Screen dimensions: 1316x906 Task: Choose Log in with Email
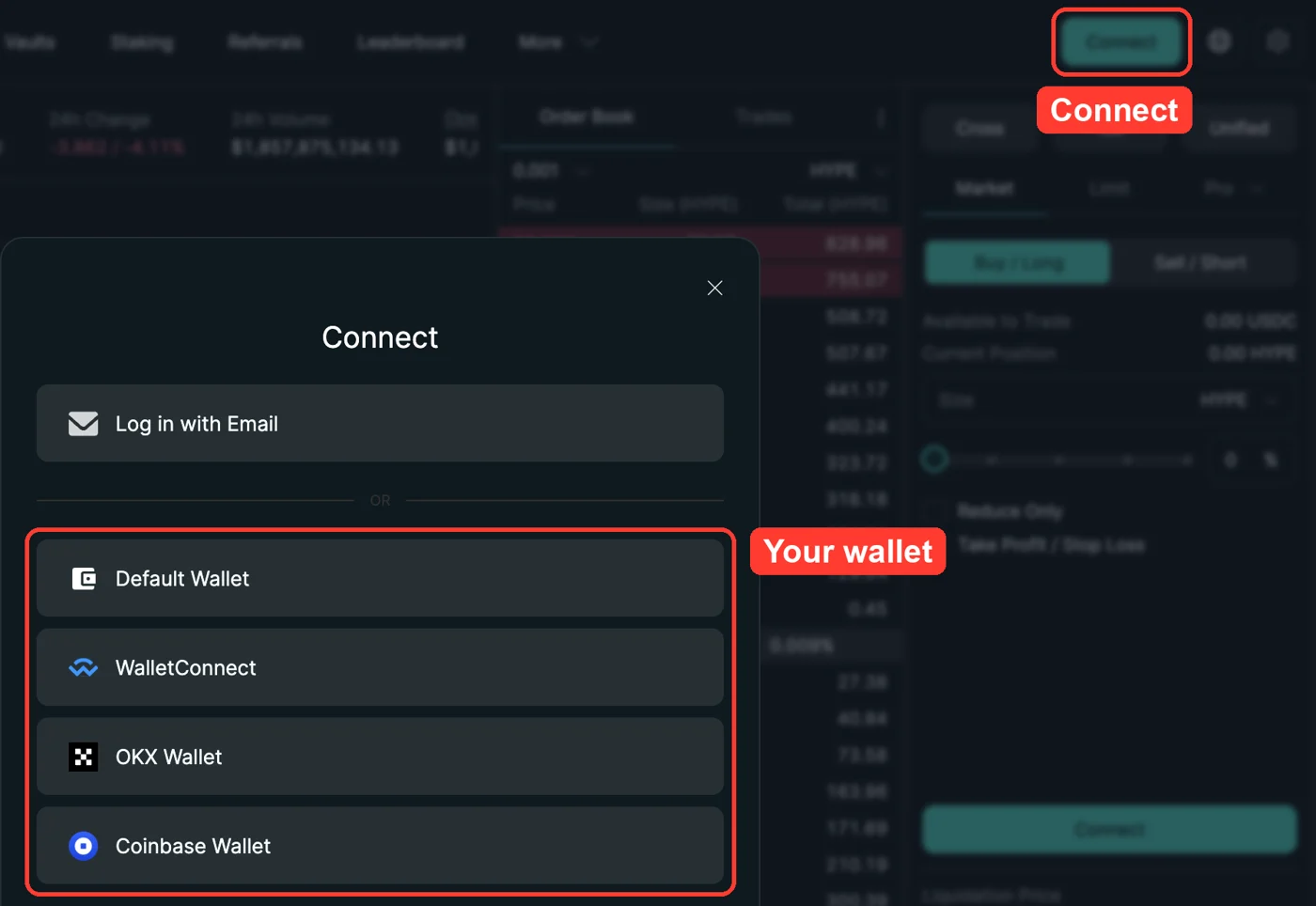click(380, 423)
